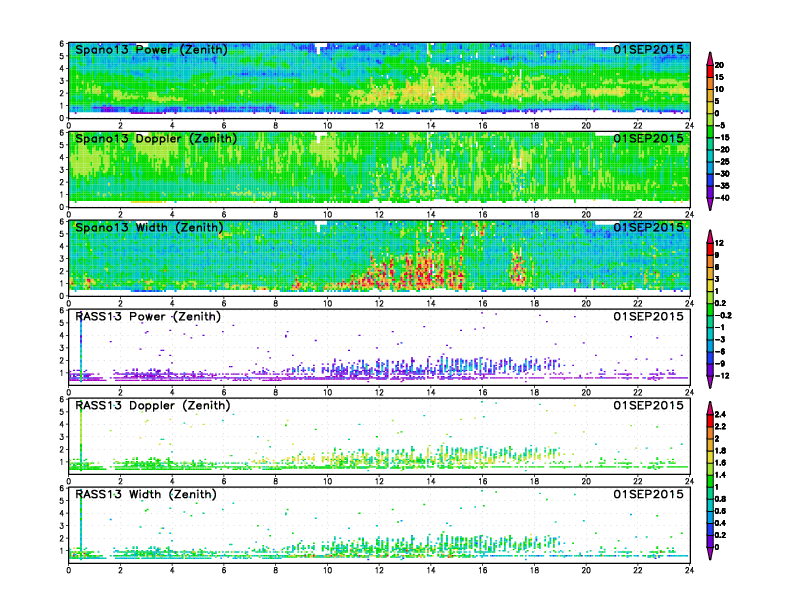Click the "-9" colorbar label

[720, 364]
